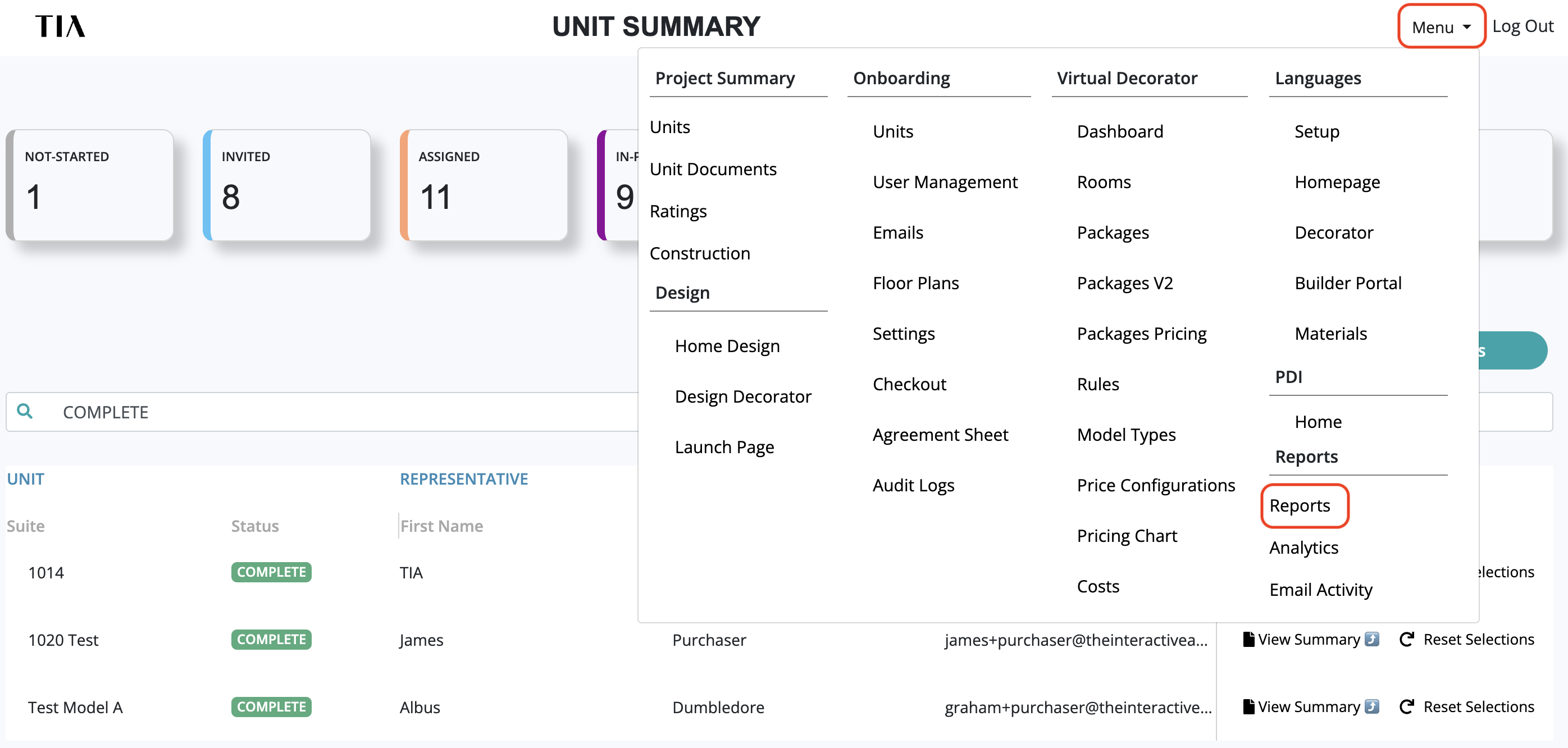Open Unit Documents menu item

tap(713, 168)
